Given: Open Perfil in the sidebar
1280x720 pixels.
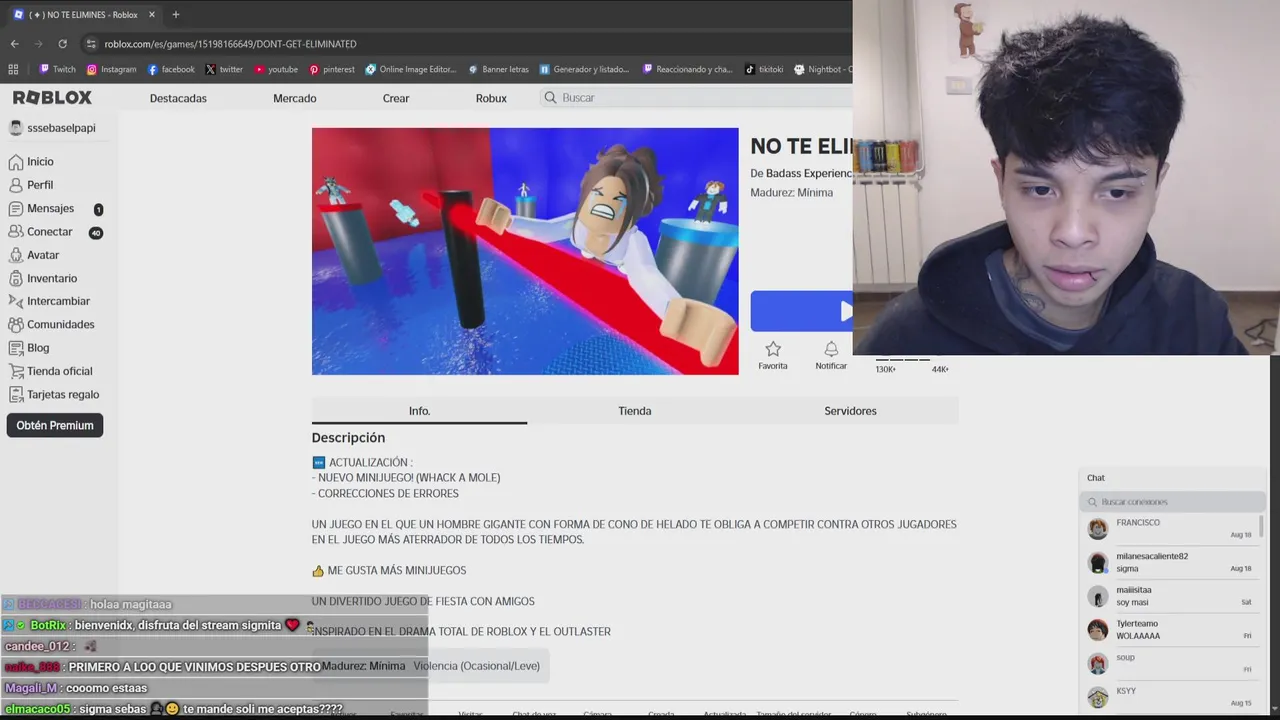Looking at the screenshot, I should 31,185.
